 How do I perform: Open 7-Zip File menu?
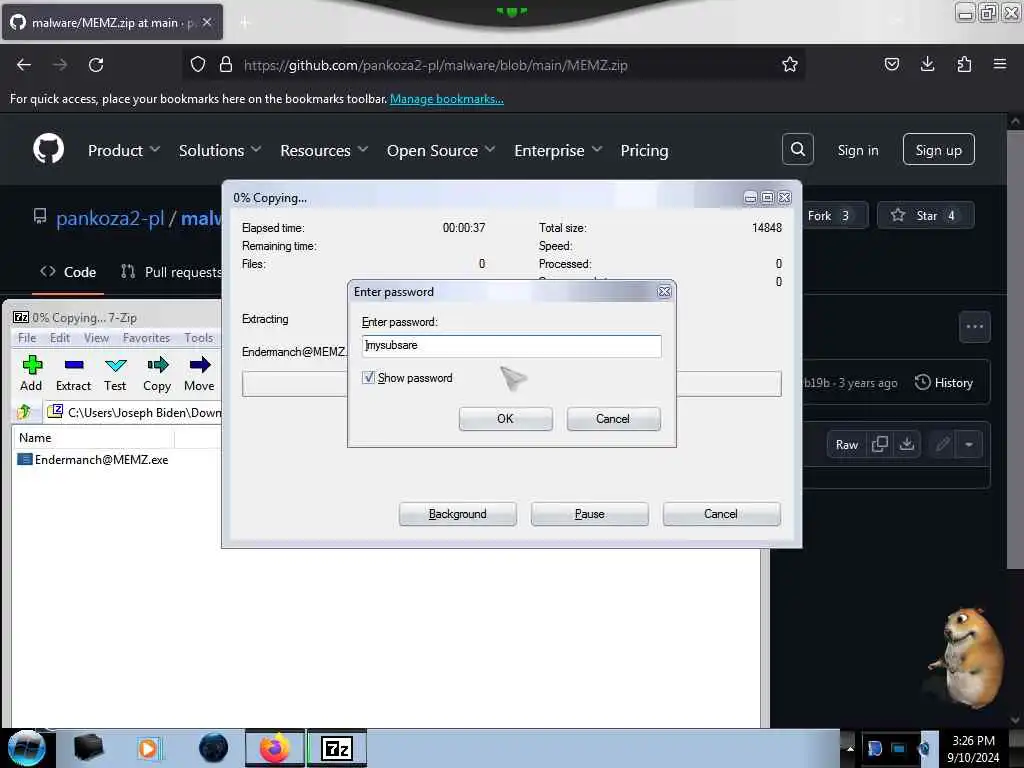pos(27,338)
